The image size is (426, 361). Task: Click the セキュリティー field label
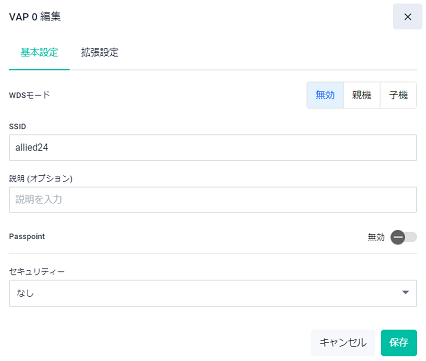[37, 272]
